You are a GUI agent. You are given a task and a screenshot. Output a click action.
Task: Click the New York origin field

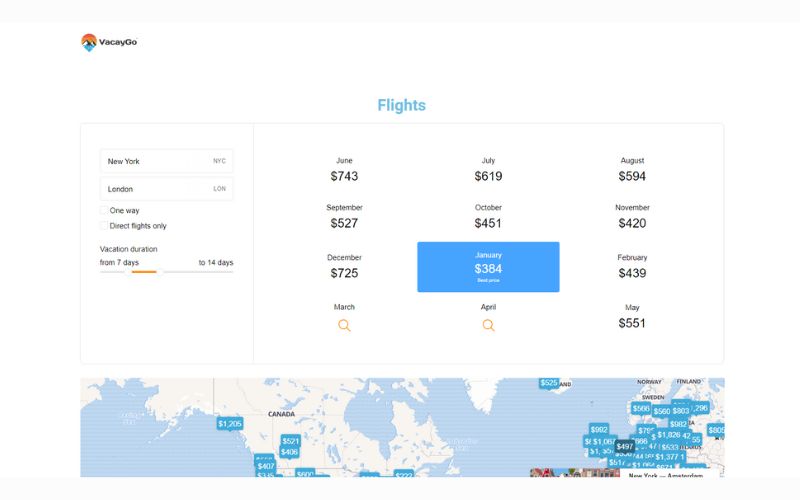click(x=166, y=161)
